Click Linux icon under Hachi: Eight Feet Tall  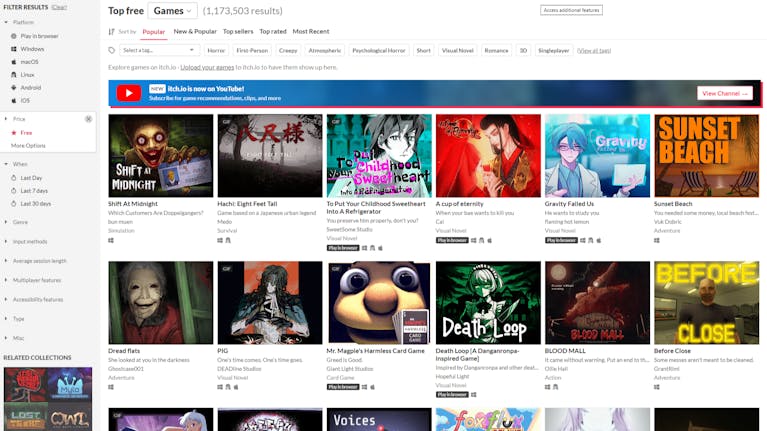[x=228, y=240]
